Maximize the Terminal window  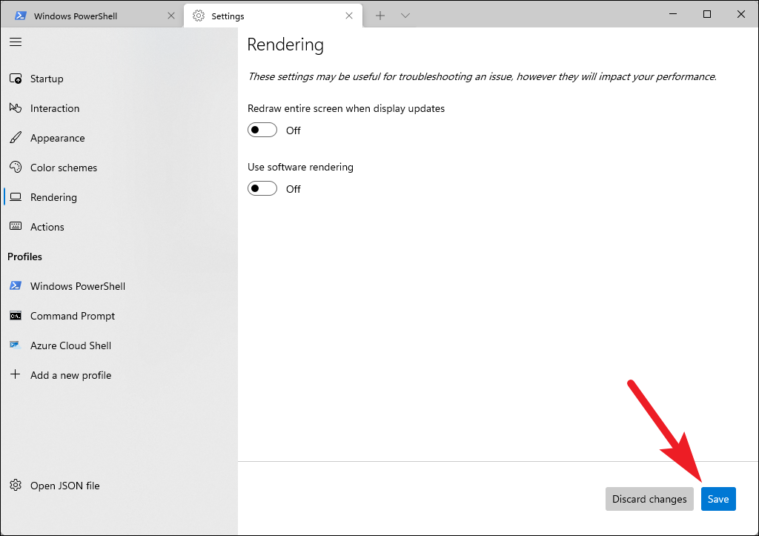(707, 14)
